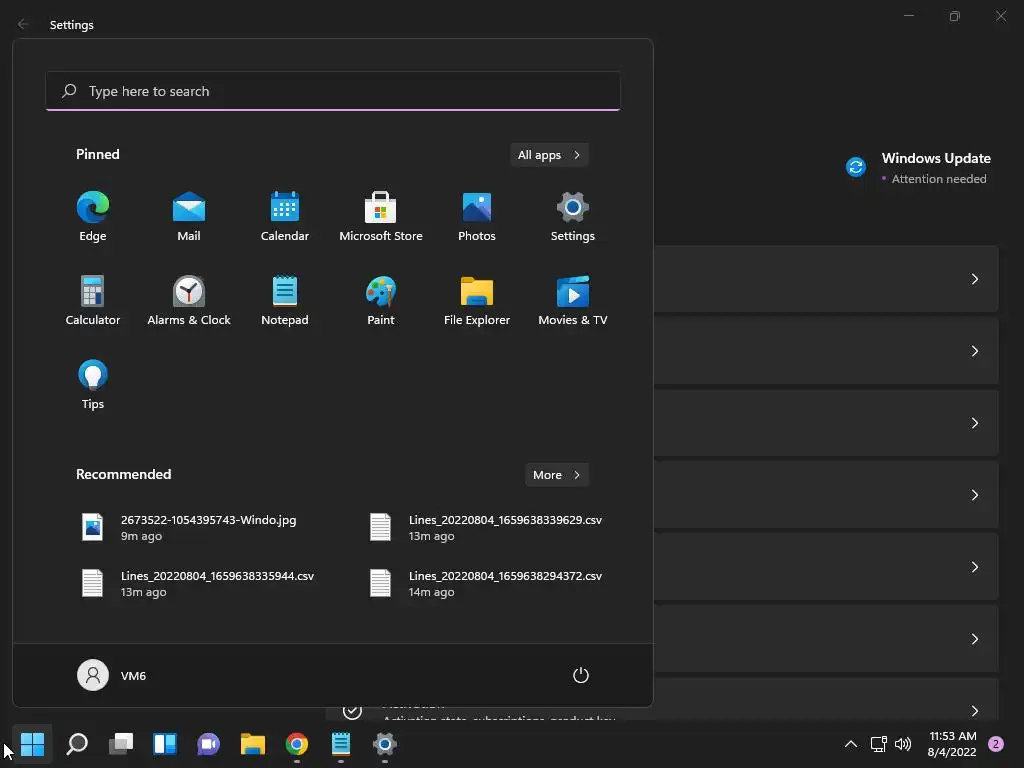Open the clock showing 11:53 AM
Viewport: 1024px width, 768px height.
[952, 744]
